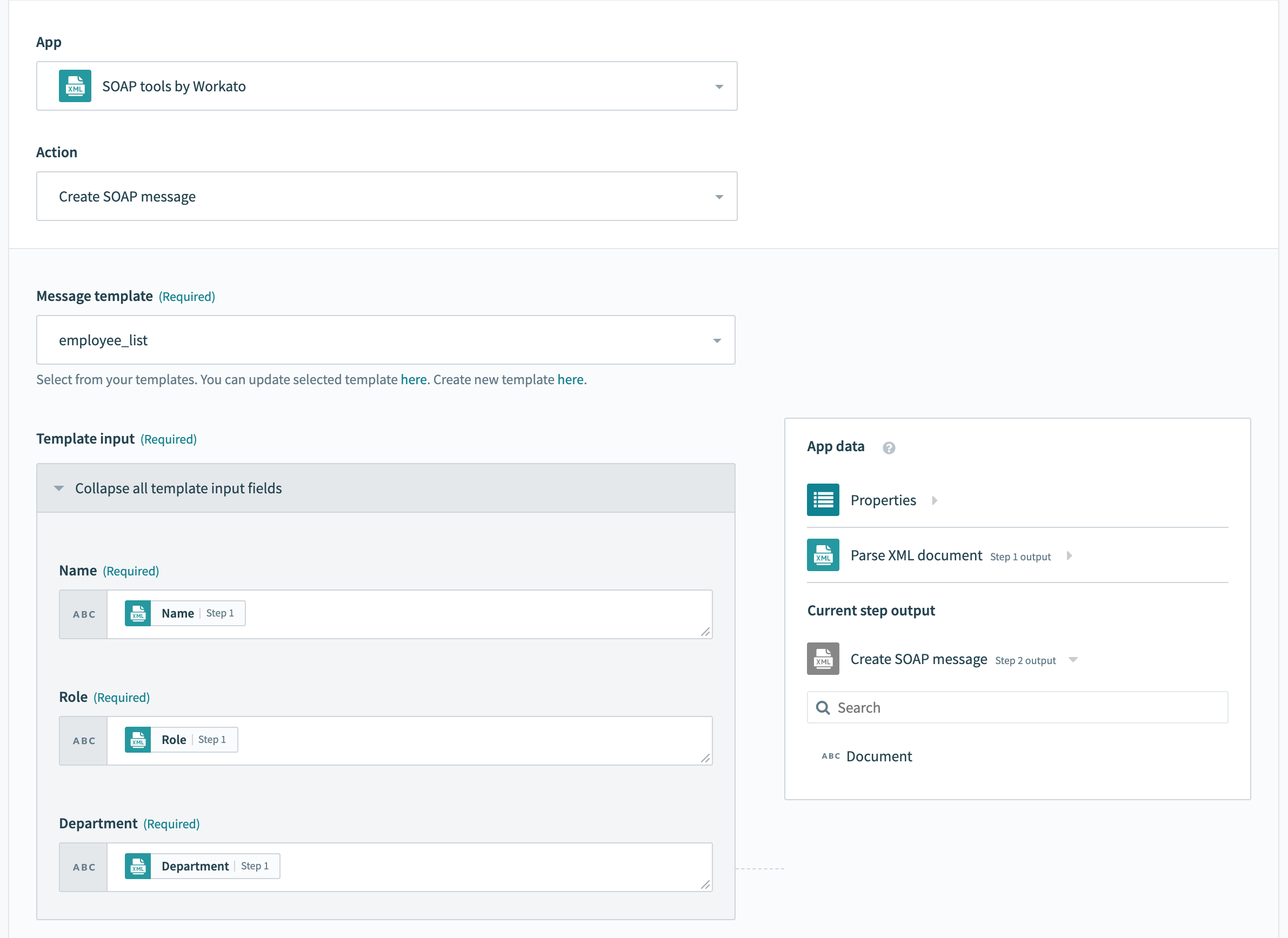The image size is (1288, 938).
Task: Open the App dropdown for SOAP tools
Action: click(719, 87)
